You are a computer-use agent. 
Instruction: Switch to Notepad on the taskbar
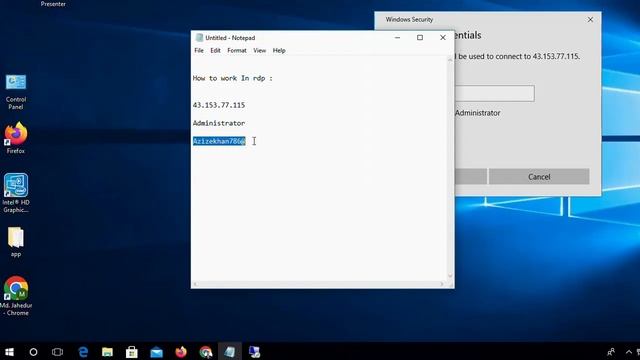230,352
